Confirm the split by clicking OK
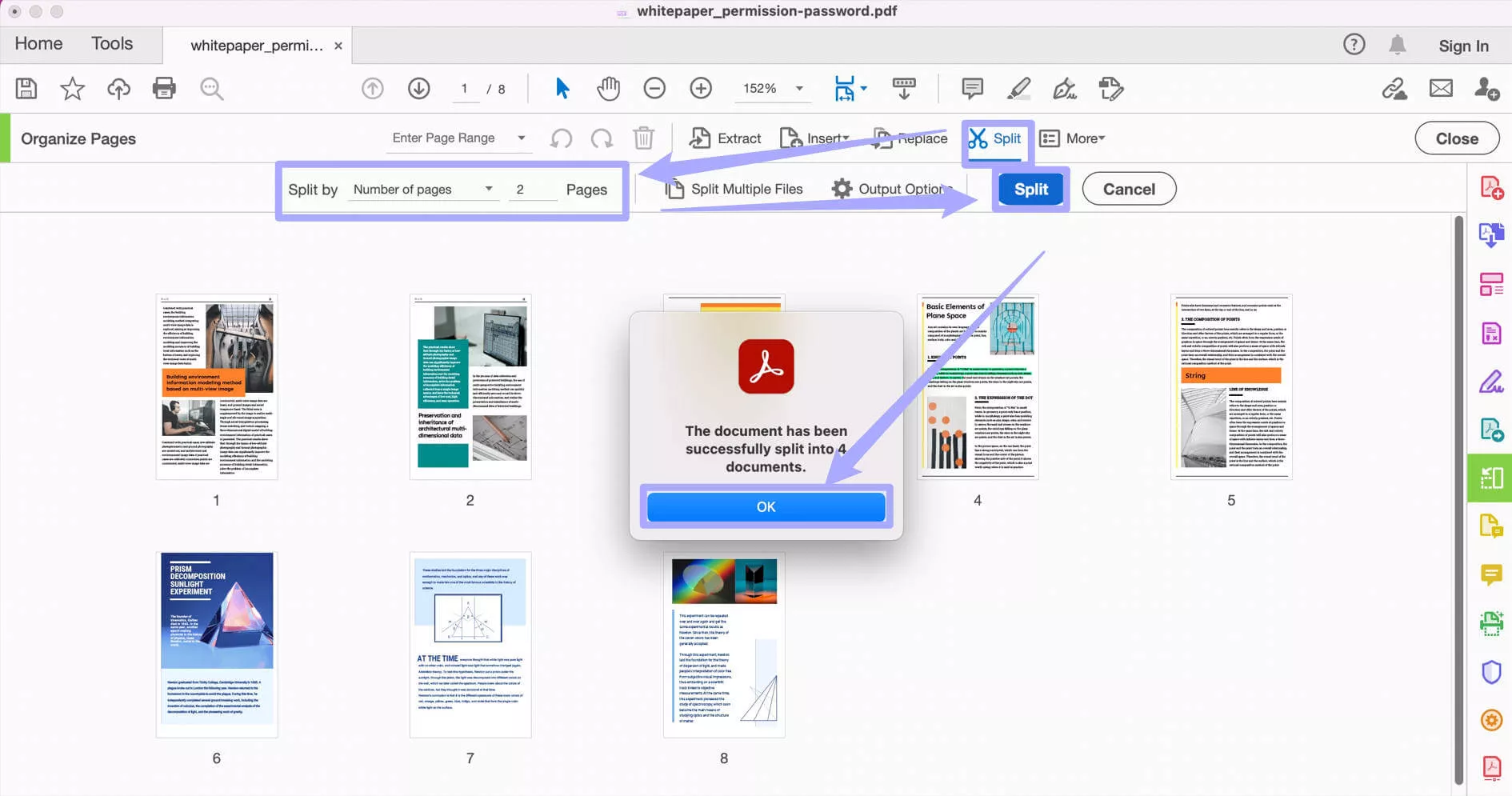The image size is (1512, 796). [766, 506]
